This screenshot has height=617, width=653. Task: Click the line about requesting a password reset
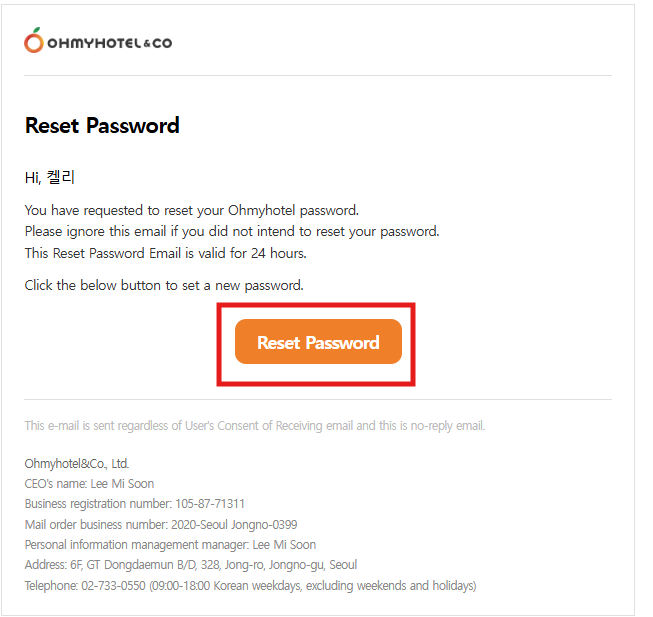pyautogui.click(x=191, y=210)
